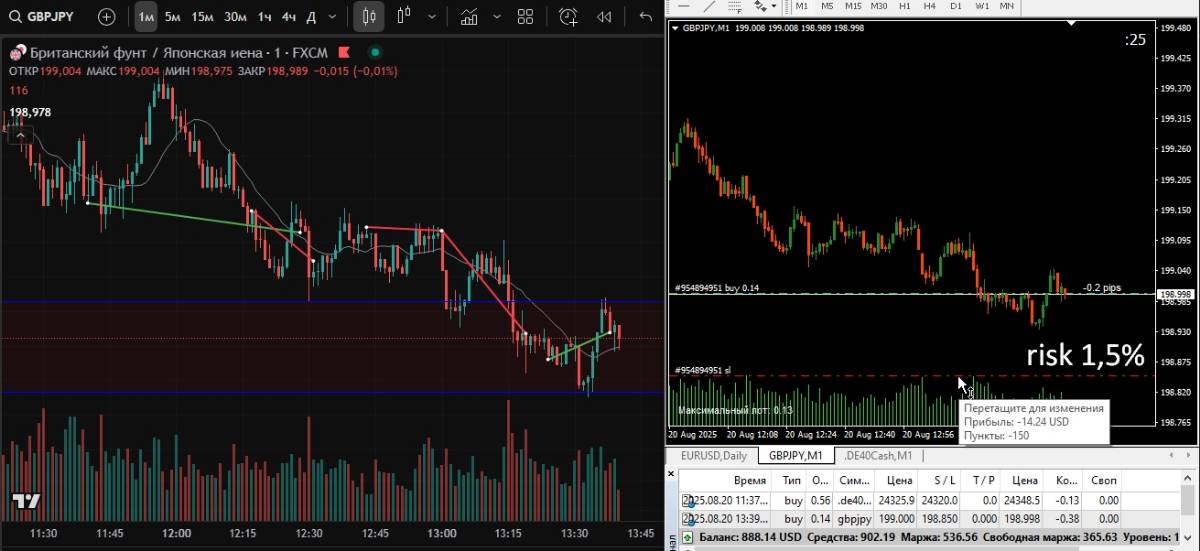Toggle the M15 timeframe in MetaTrader
This screenshot has height=551, width=1200.
tap(853, 6)
